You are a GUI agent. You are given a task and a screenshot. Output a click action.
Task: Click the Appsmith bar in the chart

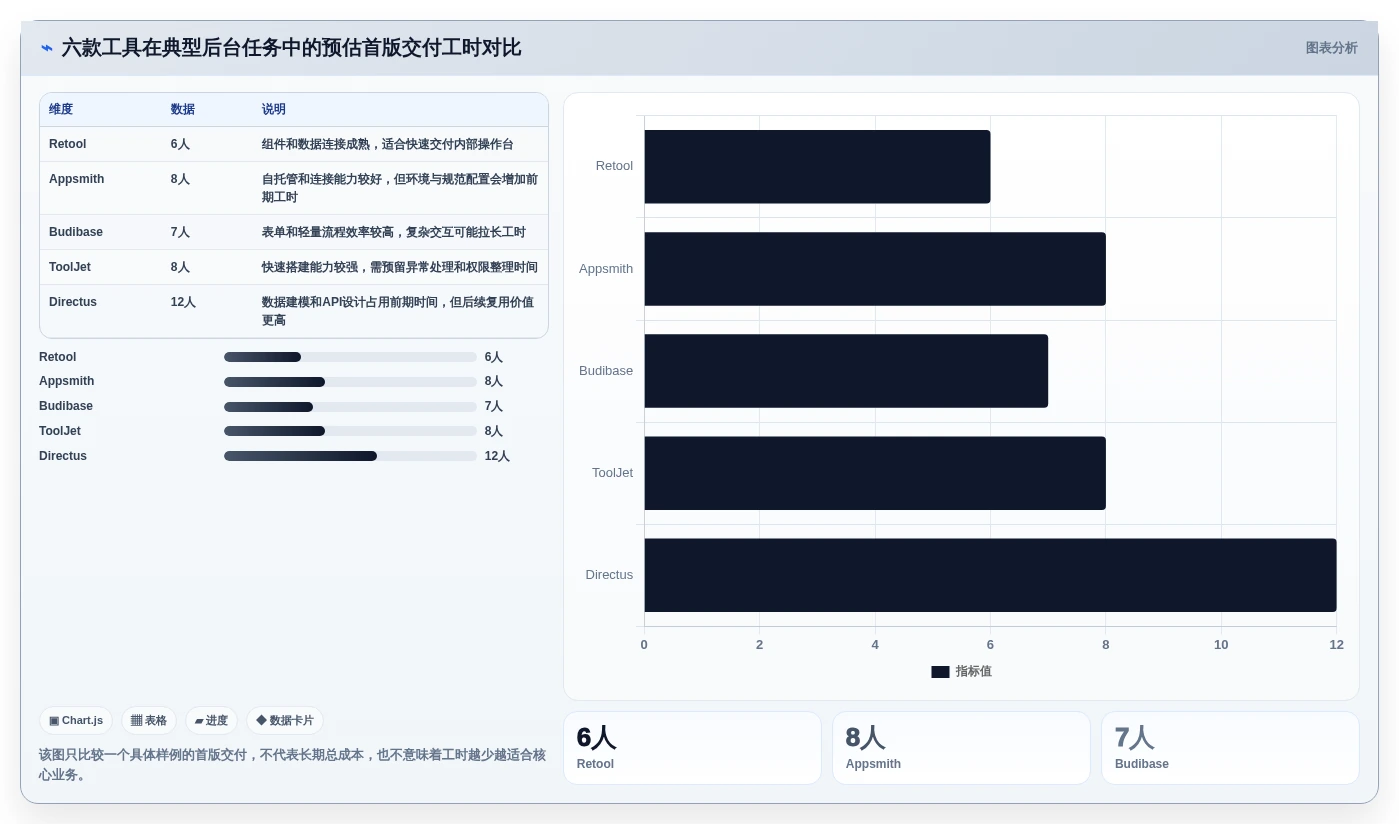click(x=875, y=269)
